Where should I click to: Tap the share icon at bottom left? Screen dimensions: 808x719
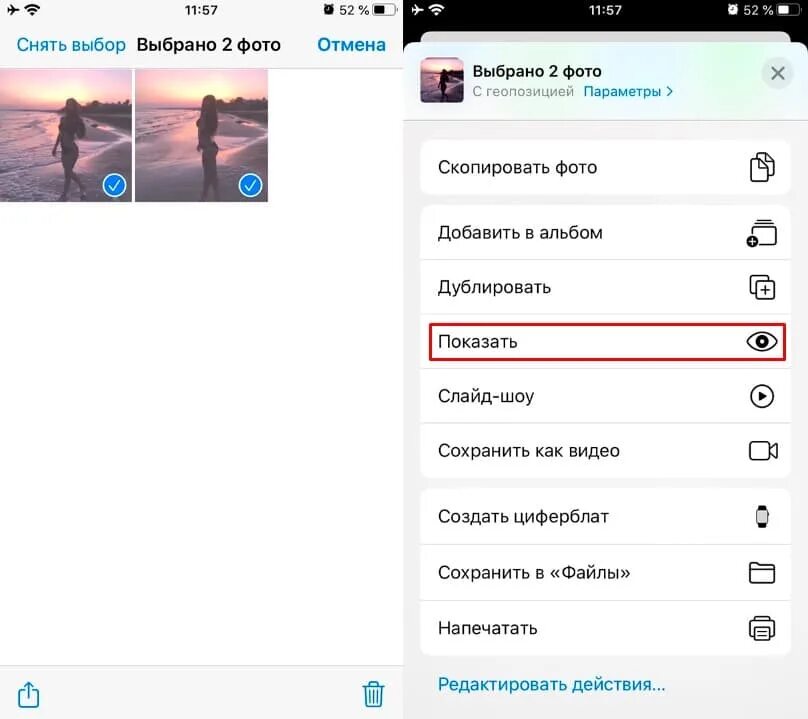coord(28,694)
